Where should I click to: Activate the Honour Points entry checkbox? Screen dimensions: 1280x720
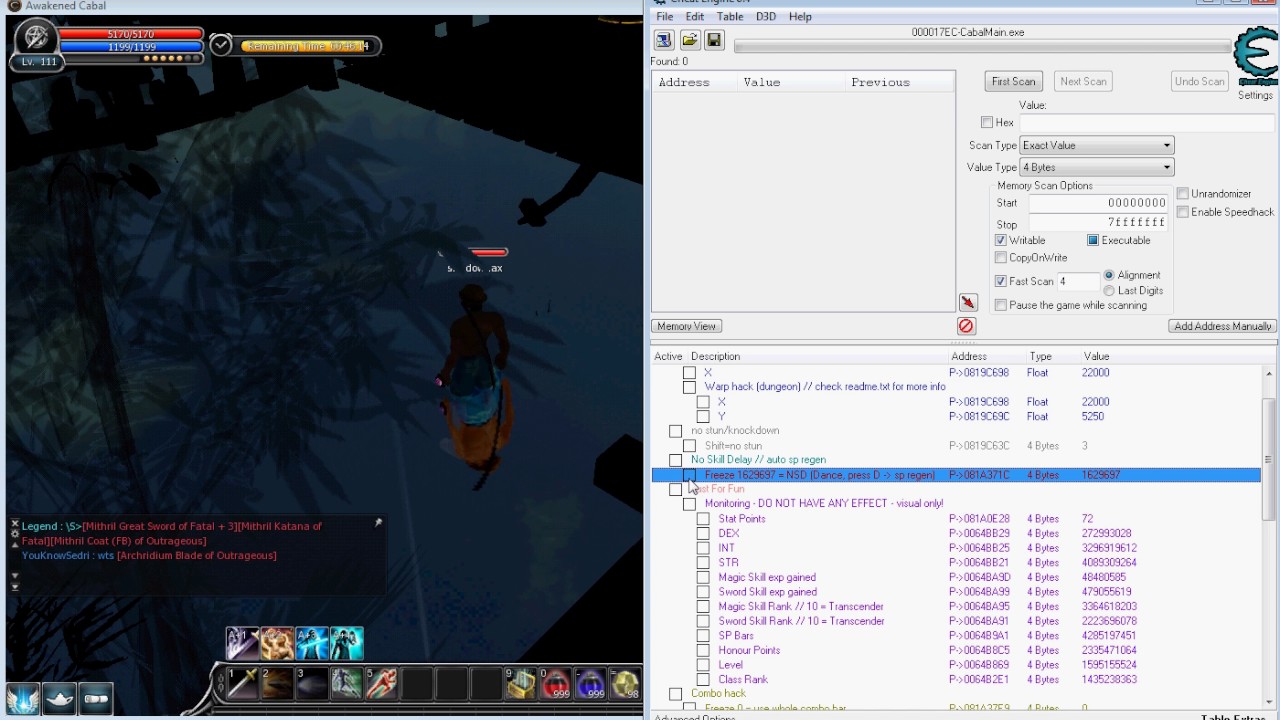coord(703,650)
